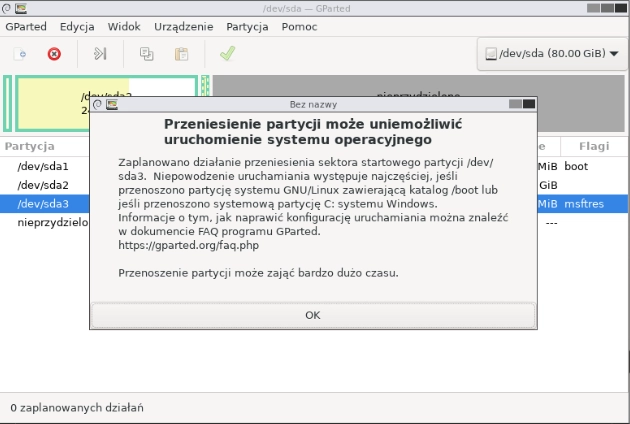Open the Edycja menu
Screen dimensions: 630x424
(77, 27)
